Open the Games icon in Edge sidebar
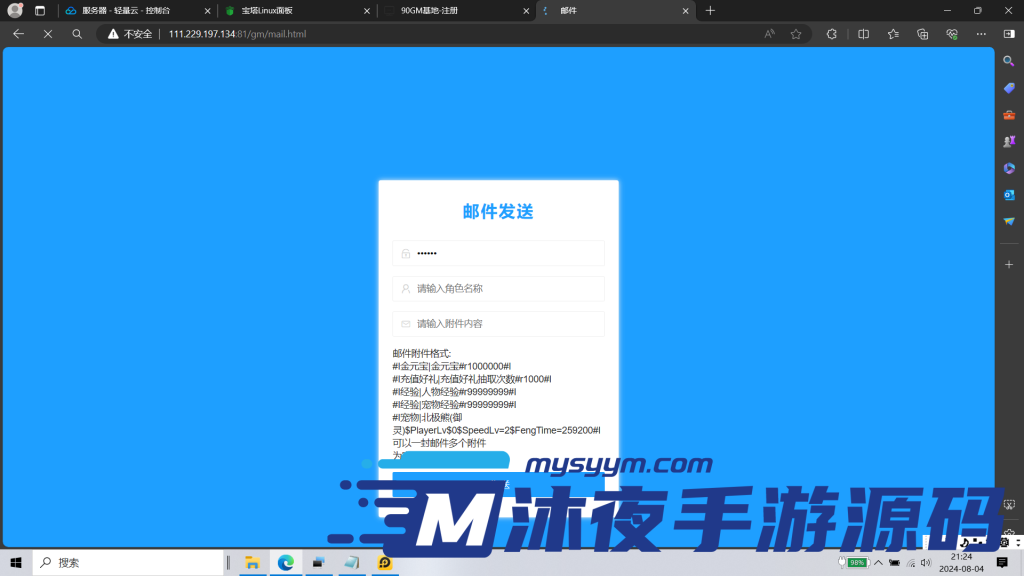Image resolution: width=1024 pixels, height=576 pixels. click(1009, 141)
